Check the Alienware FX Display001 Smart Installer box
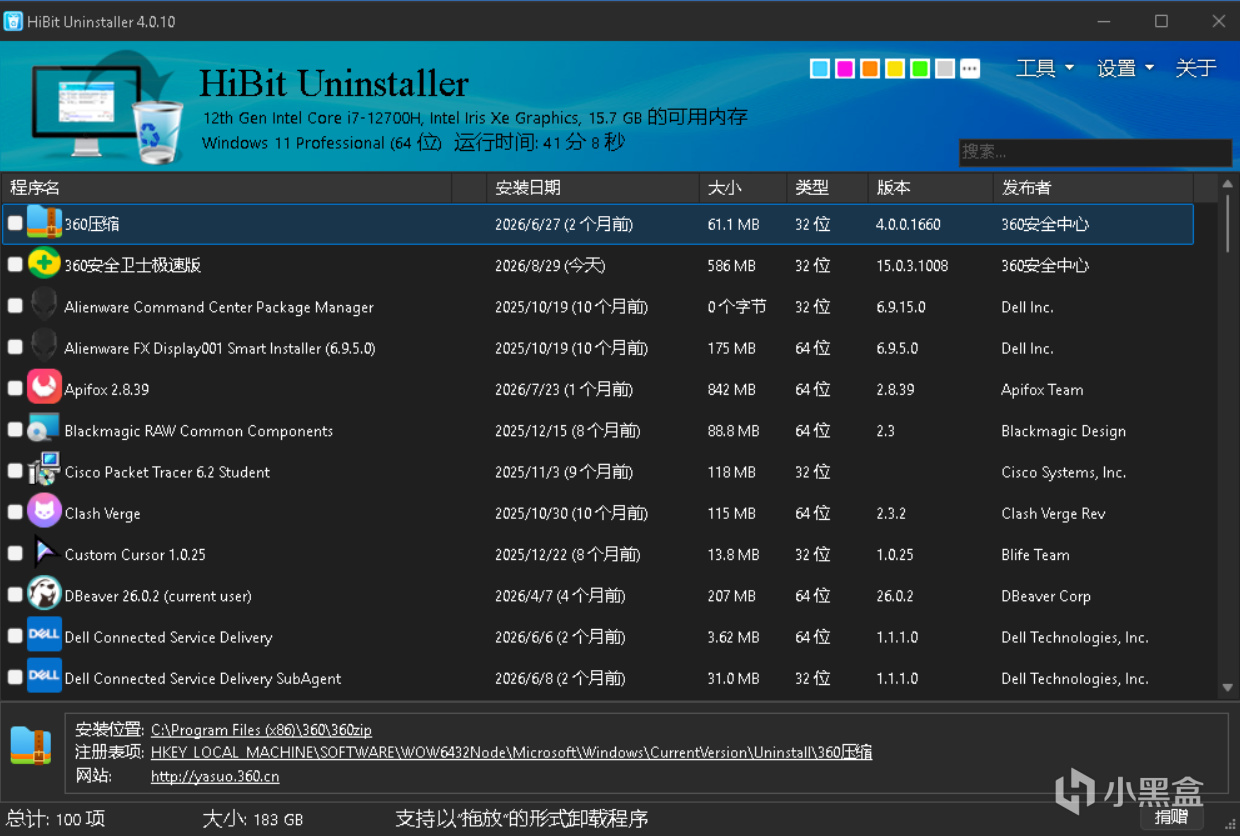Screen dimensions: 1240x836 15,348
